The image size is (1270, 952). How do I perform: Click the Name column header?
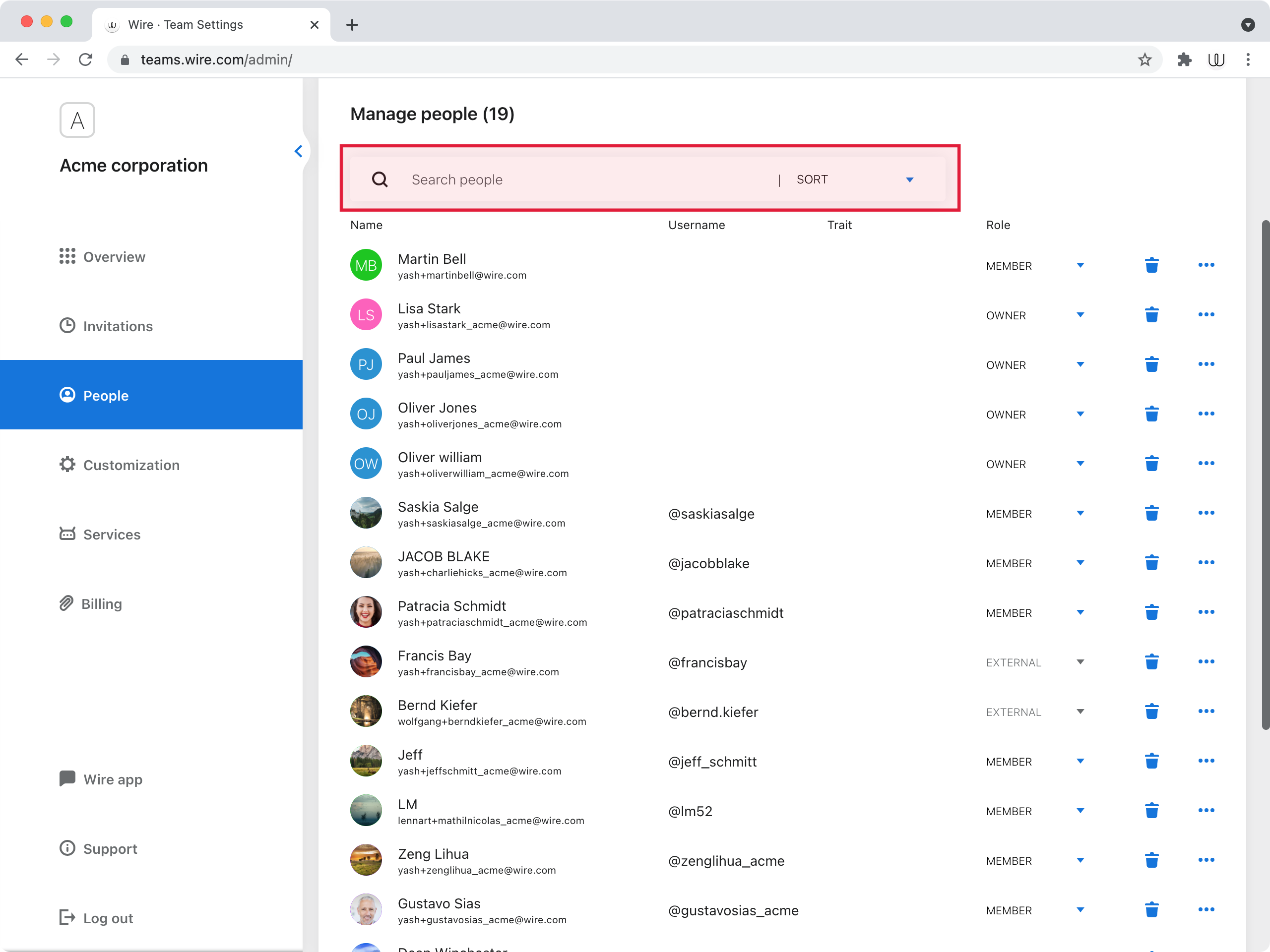click(366, 225)
